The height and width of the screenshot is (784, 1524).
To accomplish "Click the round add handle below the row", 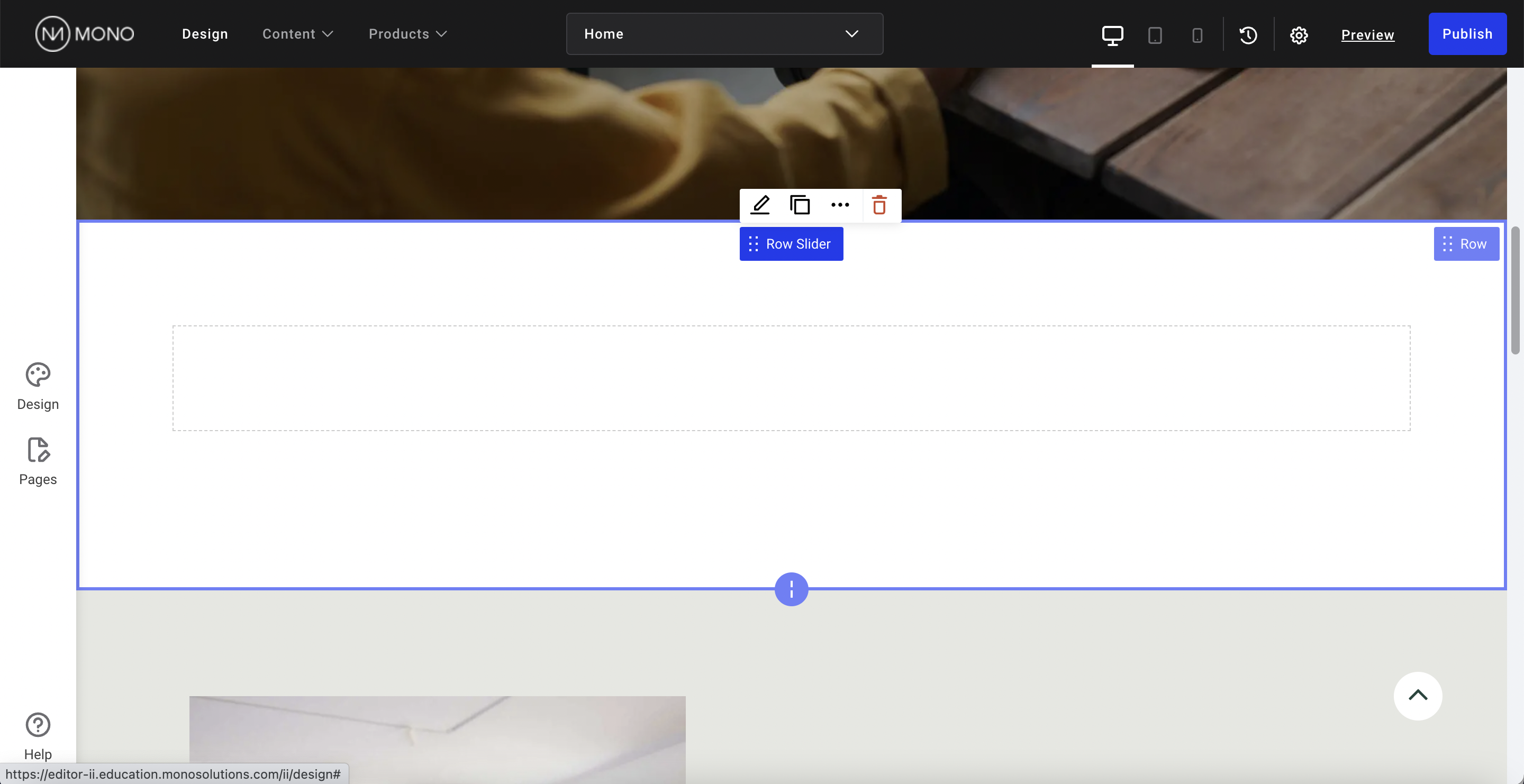I will (x=791, y=589).
